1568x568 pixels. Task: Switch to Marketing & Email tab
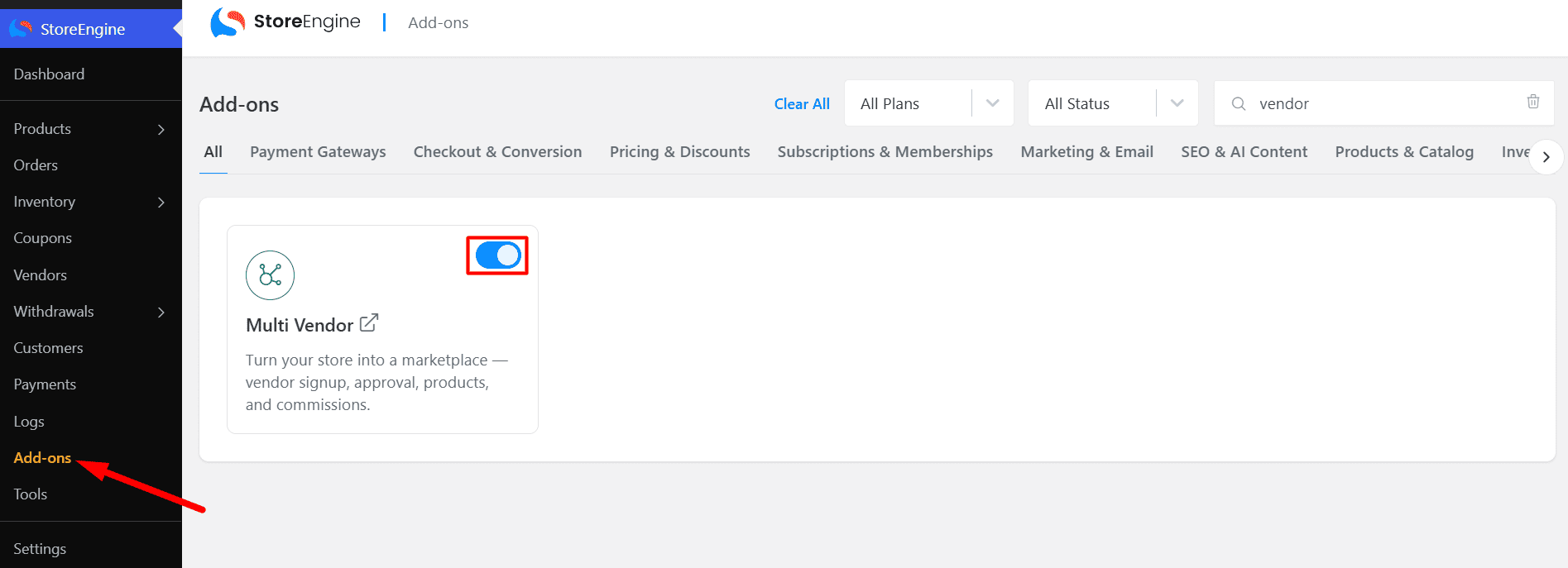1087,152
